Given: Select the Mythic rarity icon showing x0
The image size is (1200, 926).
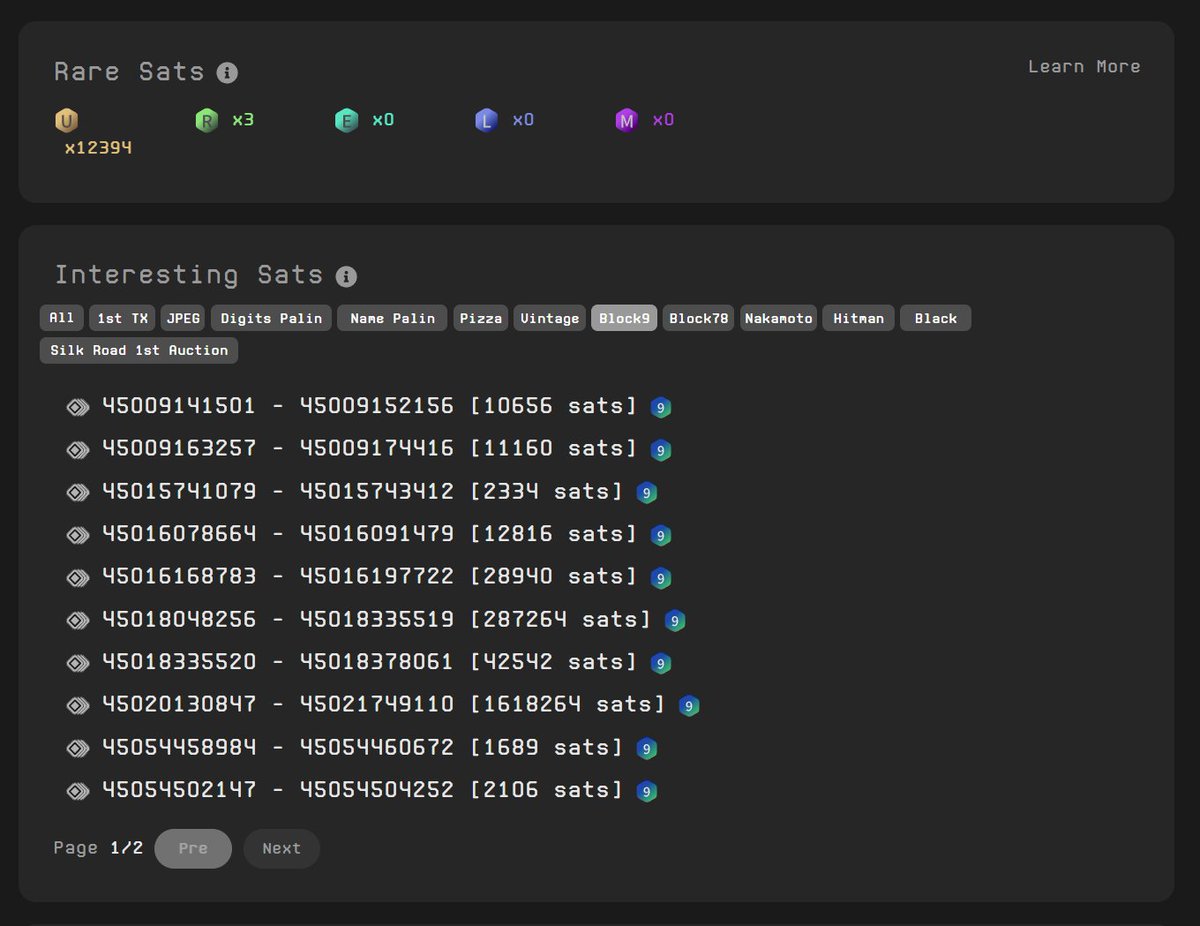Looking at the screenshot, I should (626, 118).
